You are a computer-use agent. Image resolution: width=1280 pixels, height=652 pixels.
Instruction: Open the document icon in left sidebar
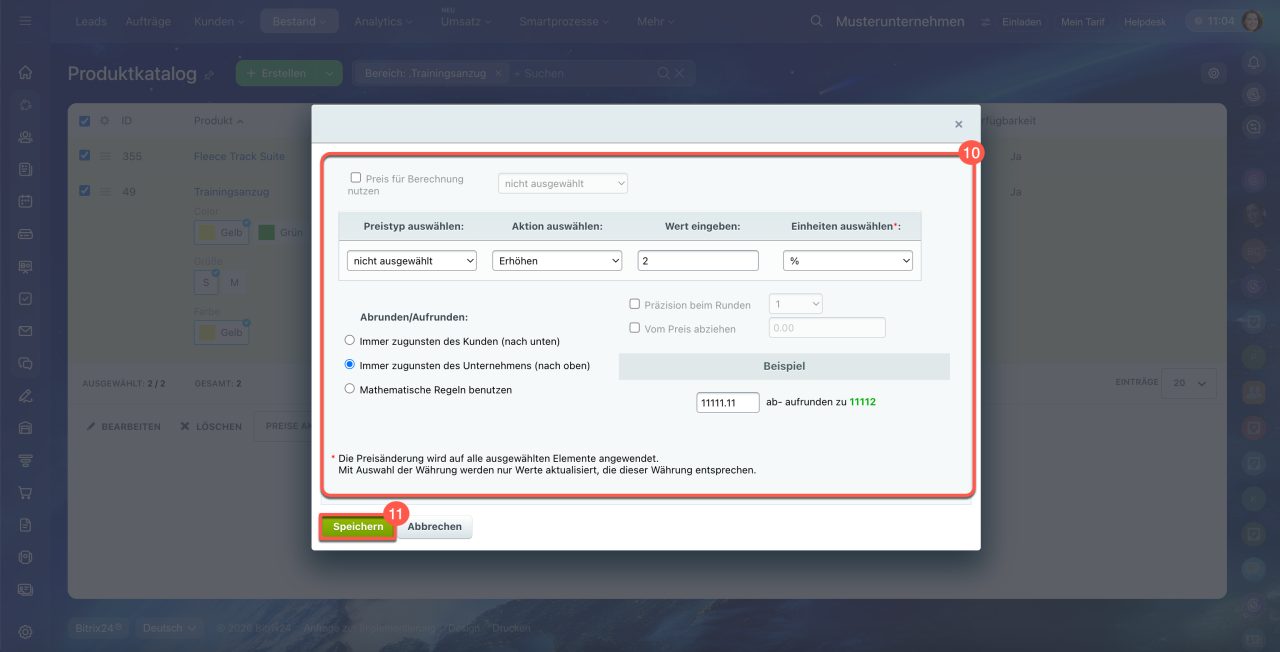click(25, 524)
